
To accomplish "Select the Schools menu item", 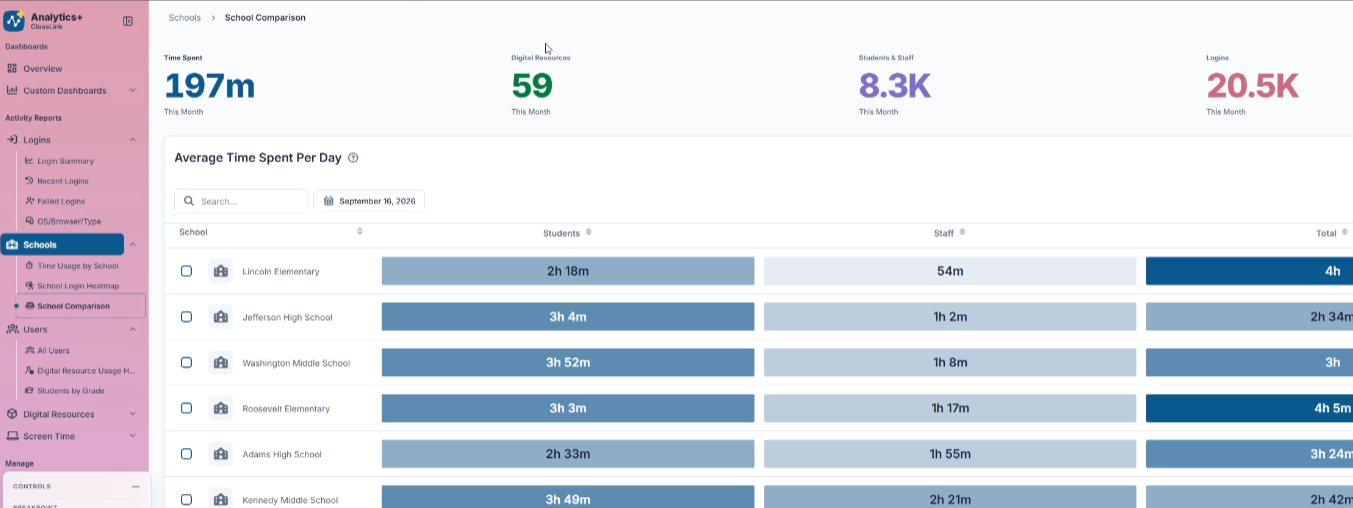I will 62,245.
